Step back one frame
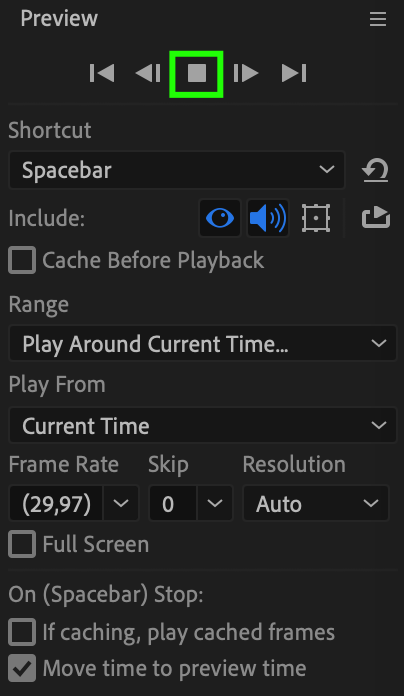The image size is (404, 696). (148, 73)
